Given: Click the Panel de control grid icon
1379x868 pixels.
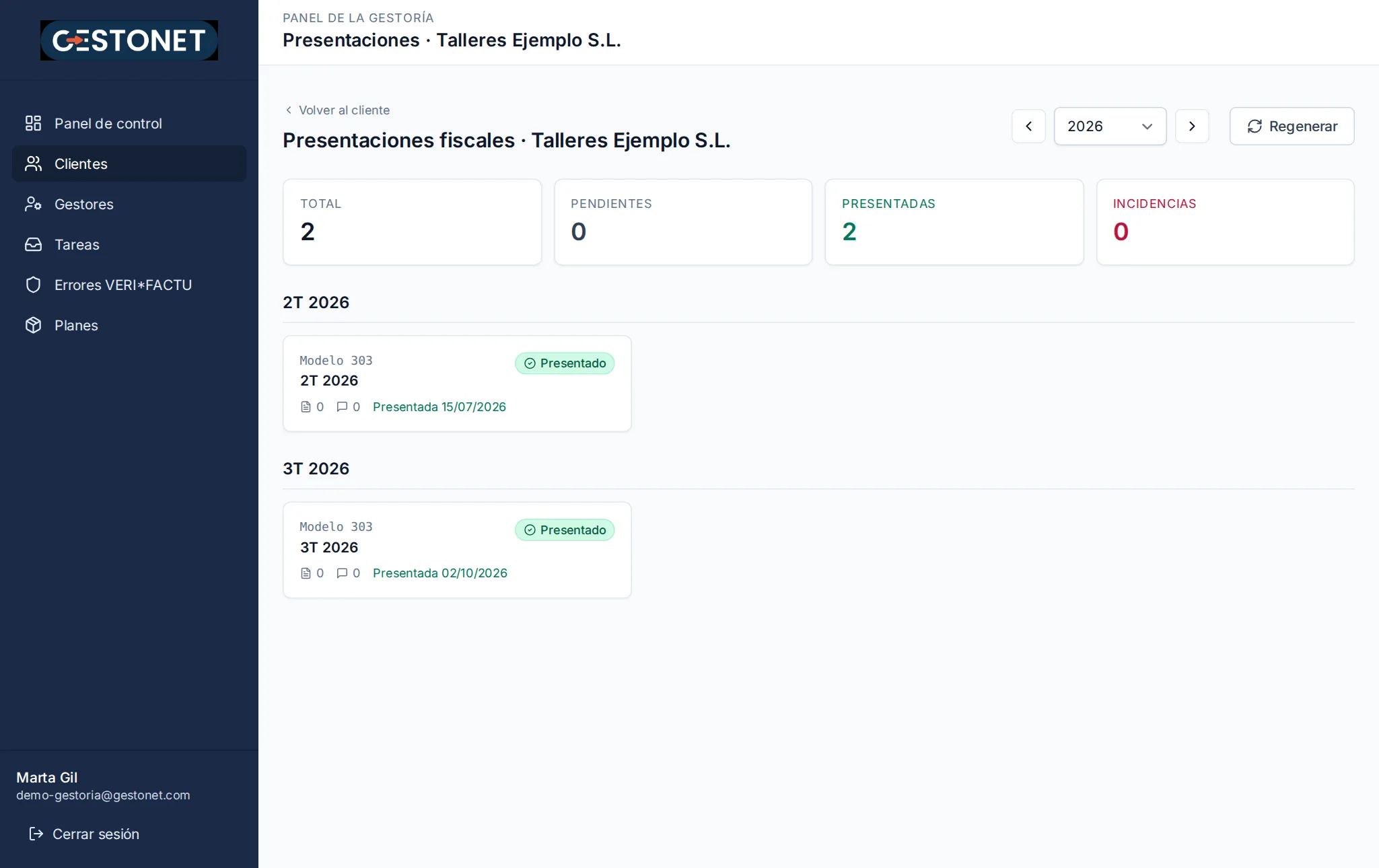Looking at the screenshot, I should coord(33,123).
